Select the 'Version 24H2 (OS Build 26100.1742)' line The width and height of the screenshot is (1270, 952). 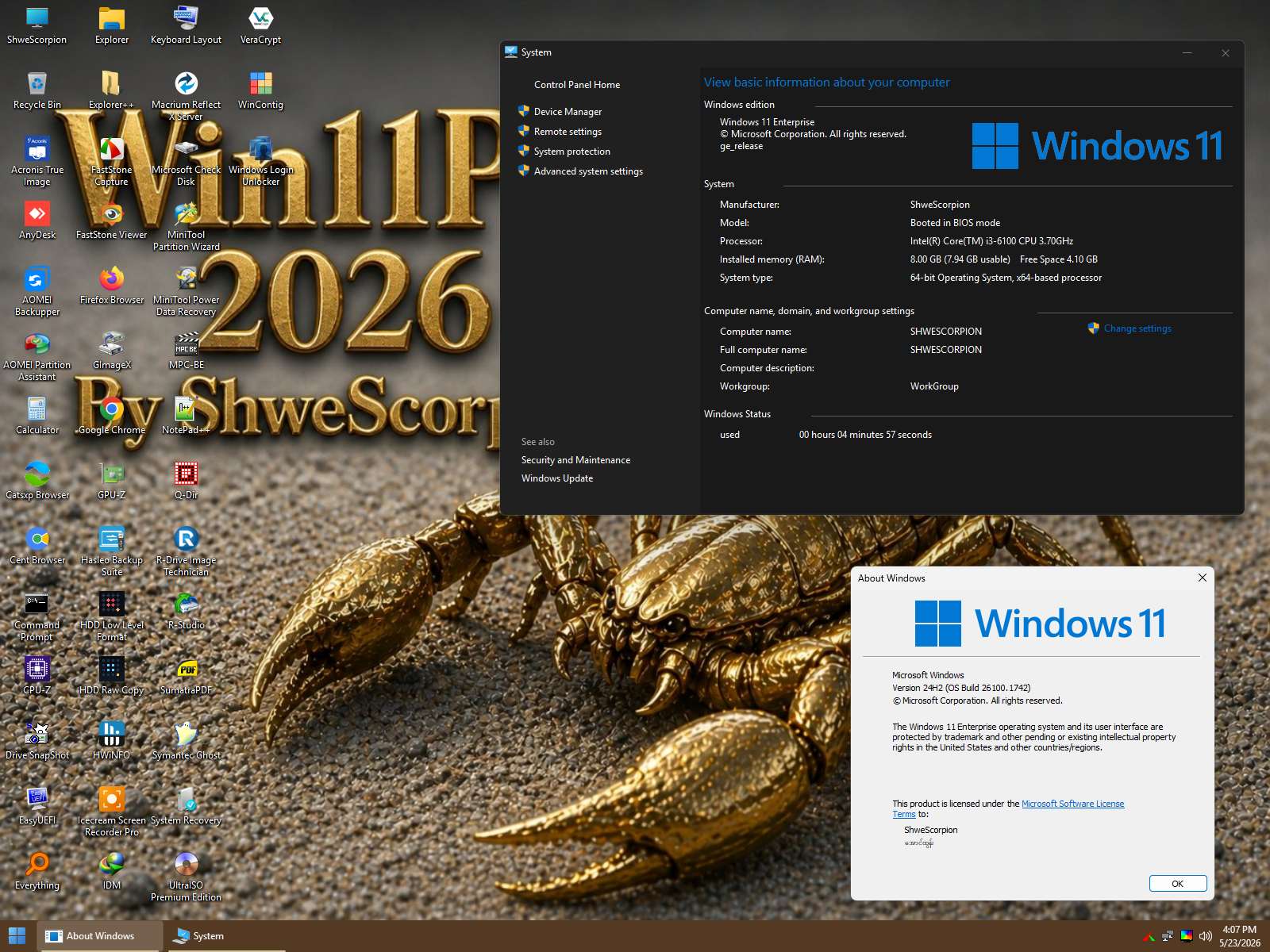coord(961,688)
